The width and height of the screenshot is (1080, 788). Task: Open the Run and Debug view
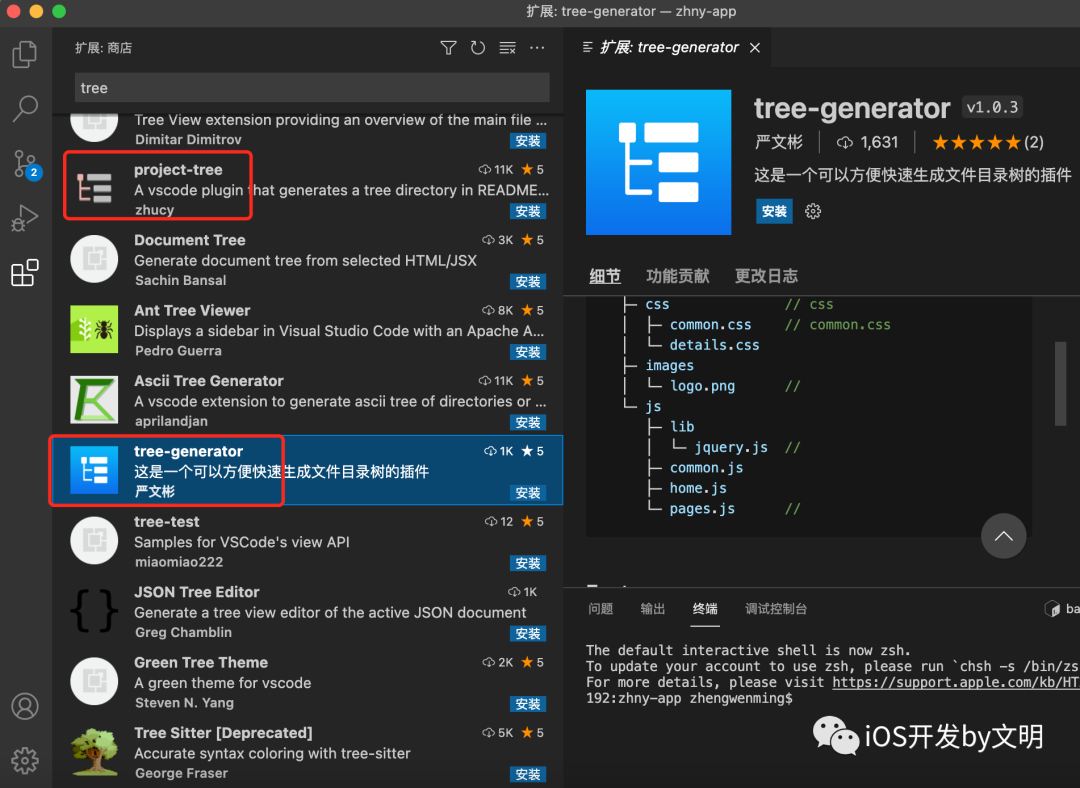[x=25, y=218]
